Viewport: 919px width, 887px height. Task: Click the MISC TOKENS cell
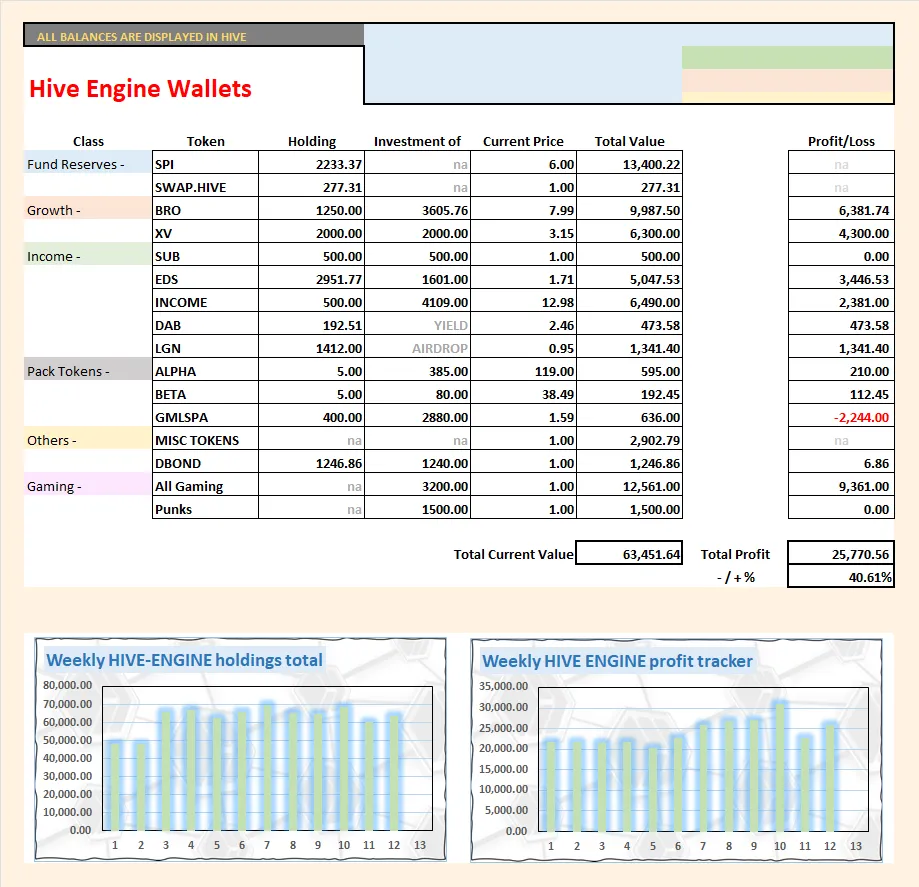click(x=205, y=440)
